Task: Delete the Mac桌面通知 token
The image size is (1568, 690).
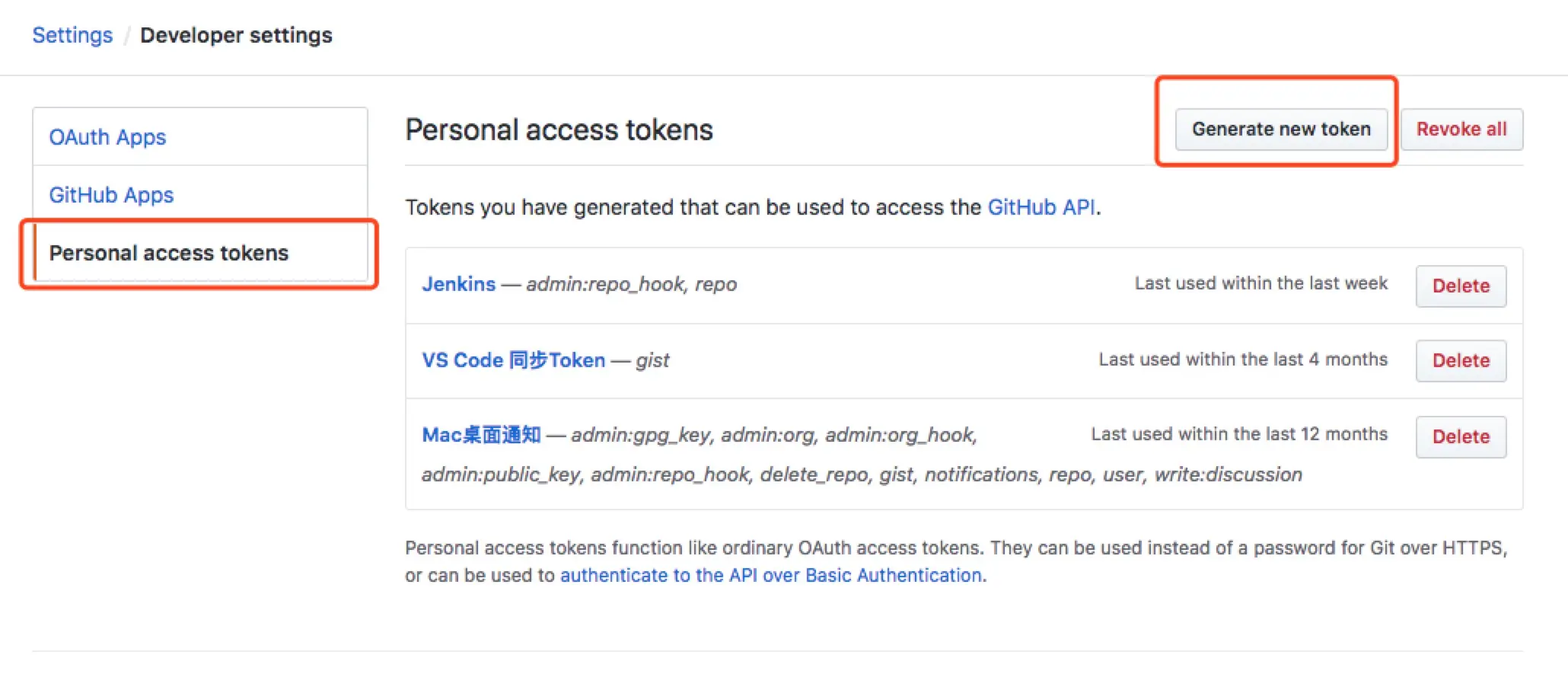Action: (x=1460, y=436)
